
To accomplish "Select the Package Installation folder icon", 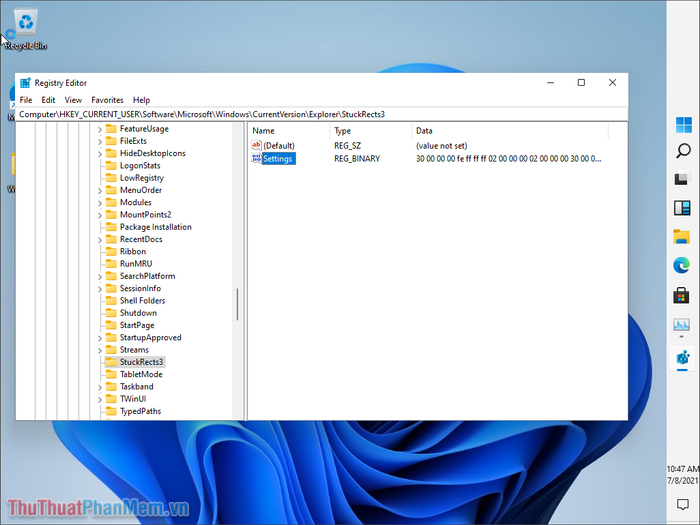I will (x=111, y=227).
